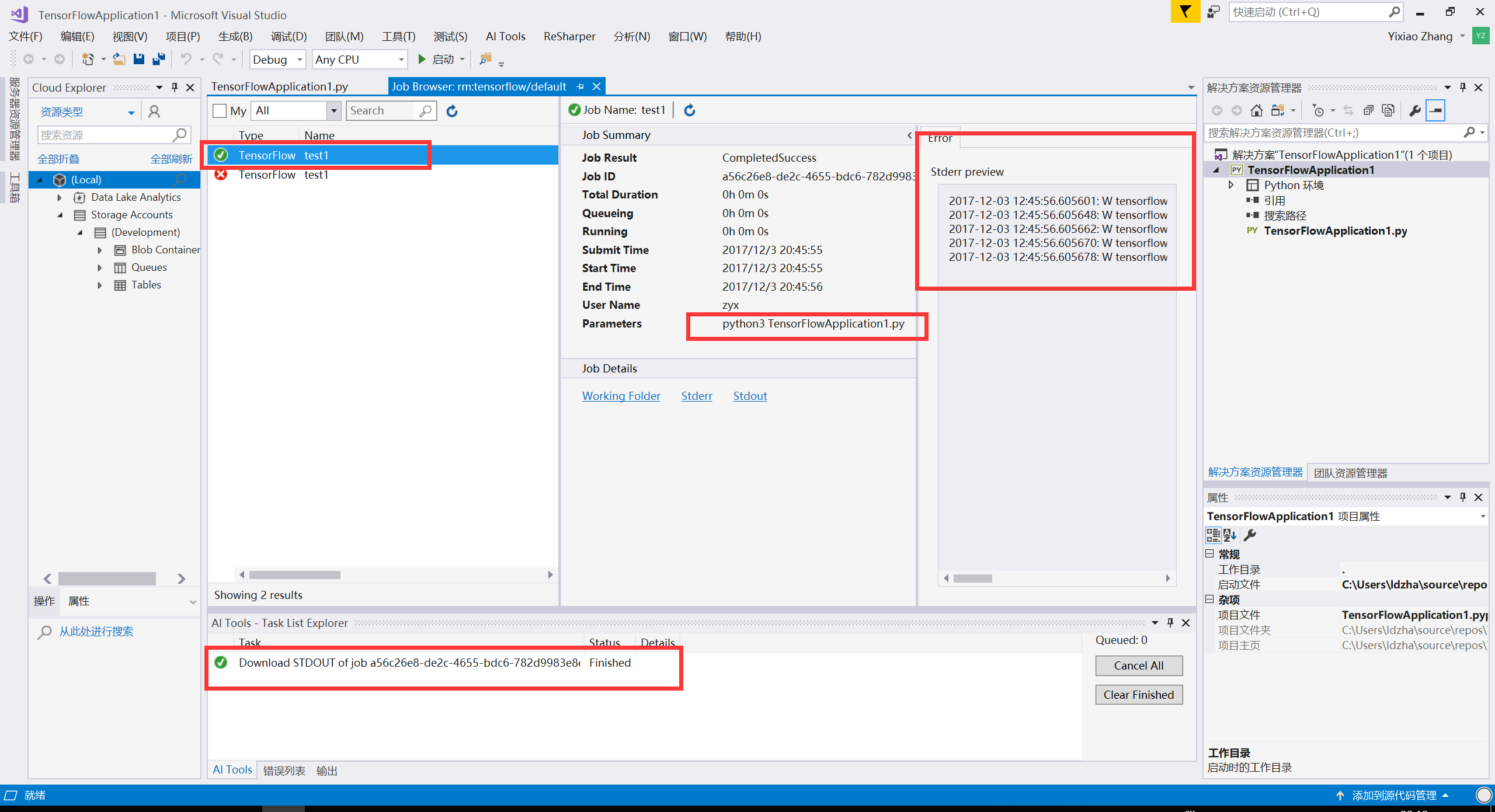1495x812 pixels.
Task: Click the Open File folder icon
Action: click(119, 59)
